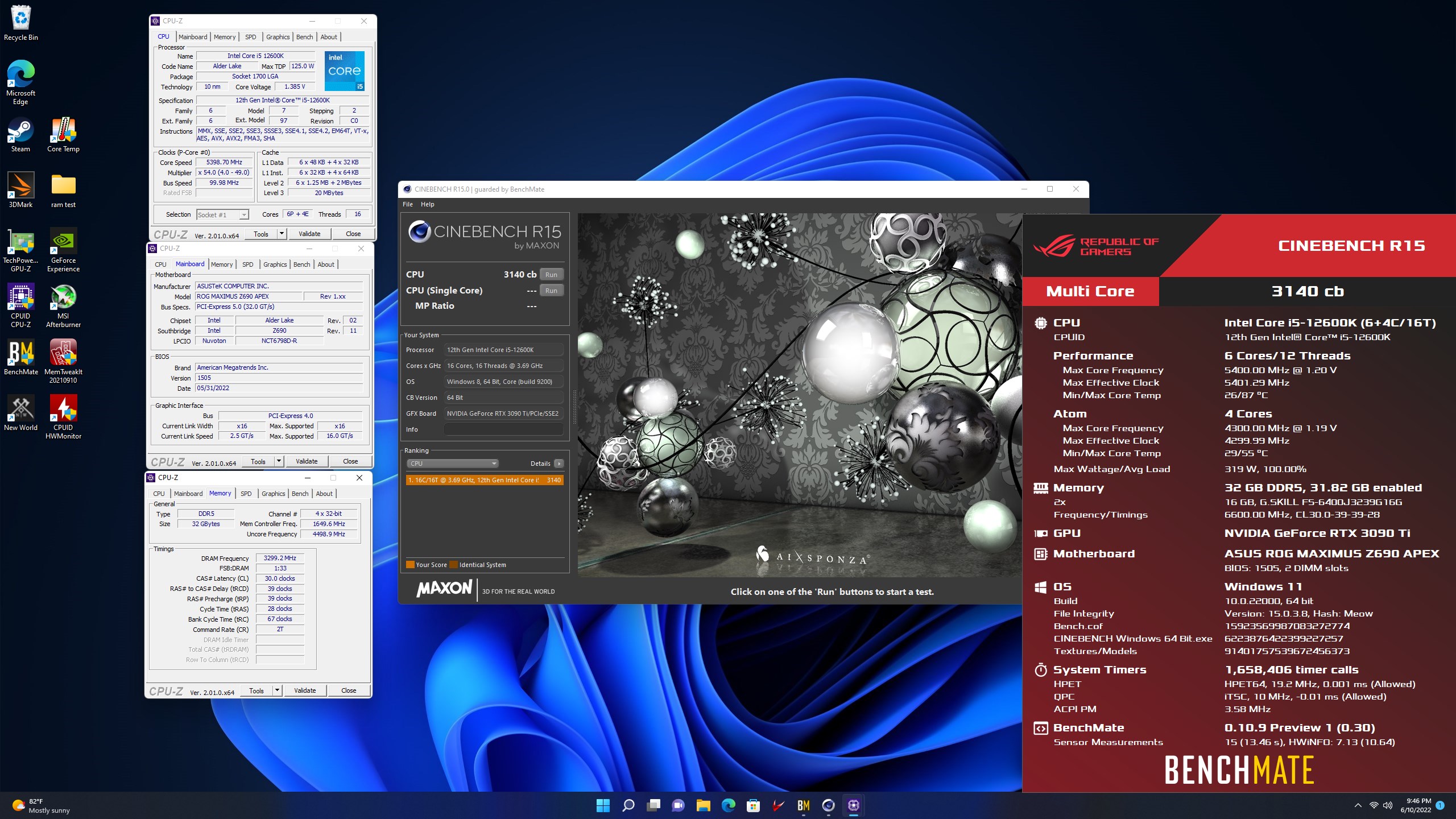1456x819 pixels.
Task: Click the ROG MAXIMUS Z690 APEX model field
Action: [x=249, y=296]
